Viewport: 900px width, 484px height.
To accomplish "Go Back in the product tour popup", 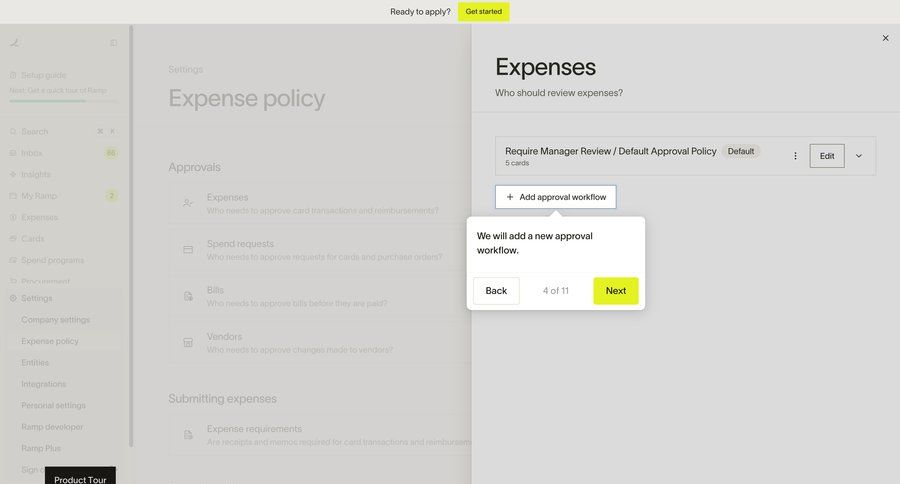I will pos(496,291).
